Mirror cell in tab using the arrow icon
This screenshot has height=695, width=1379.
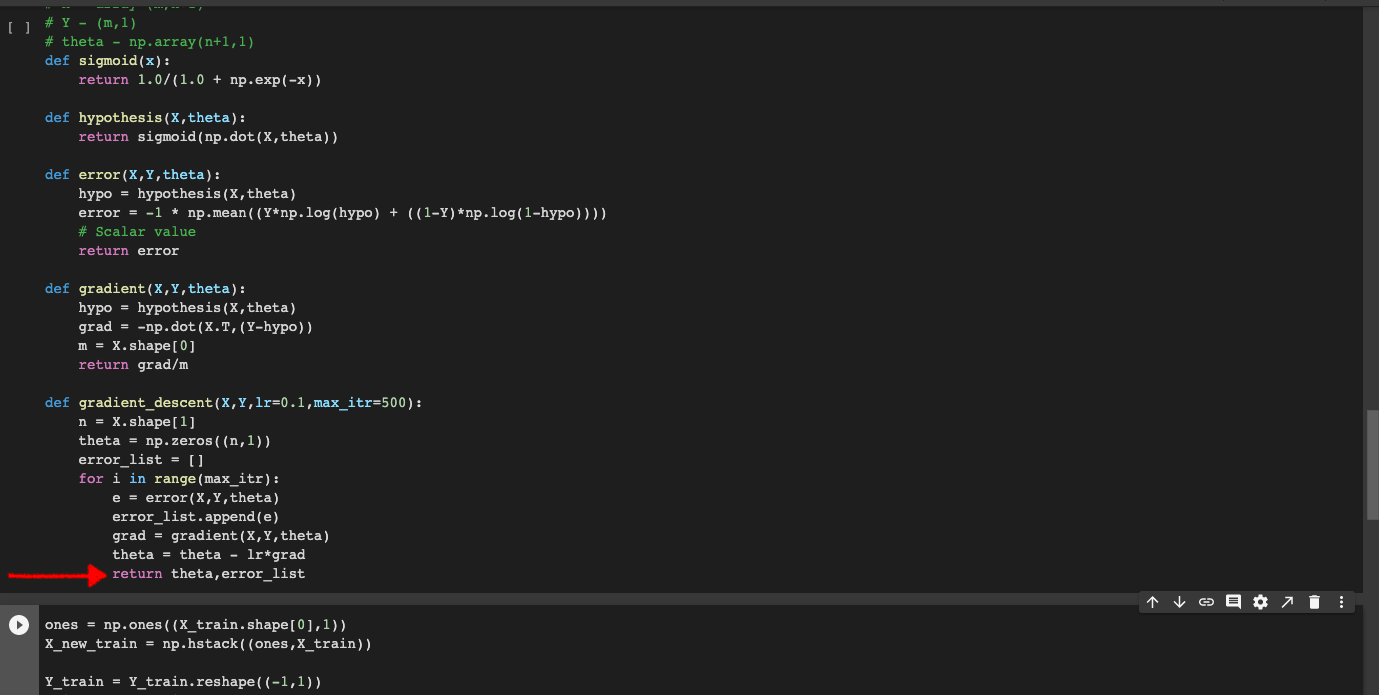point(1287,602)
